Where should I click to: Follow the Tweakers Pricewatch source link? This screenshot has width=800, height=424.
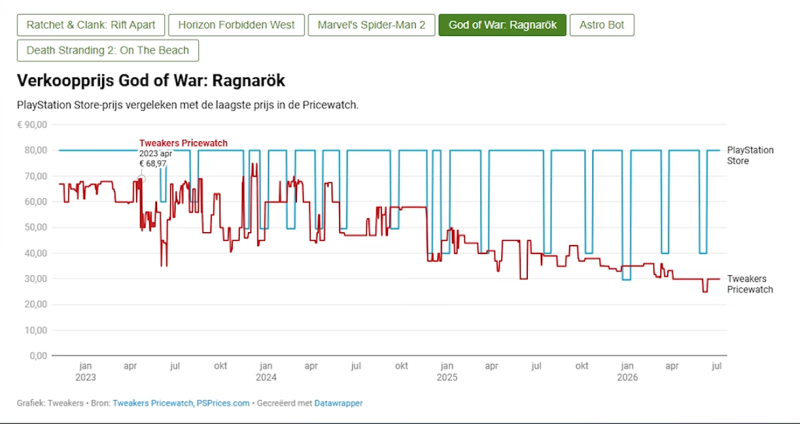153,403
